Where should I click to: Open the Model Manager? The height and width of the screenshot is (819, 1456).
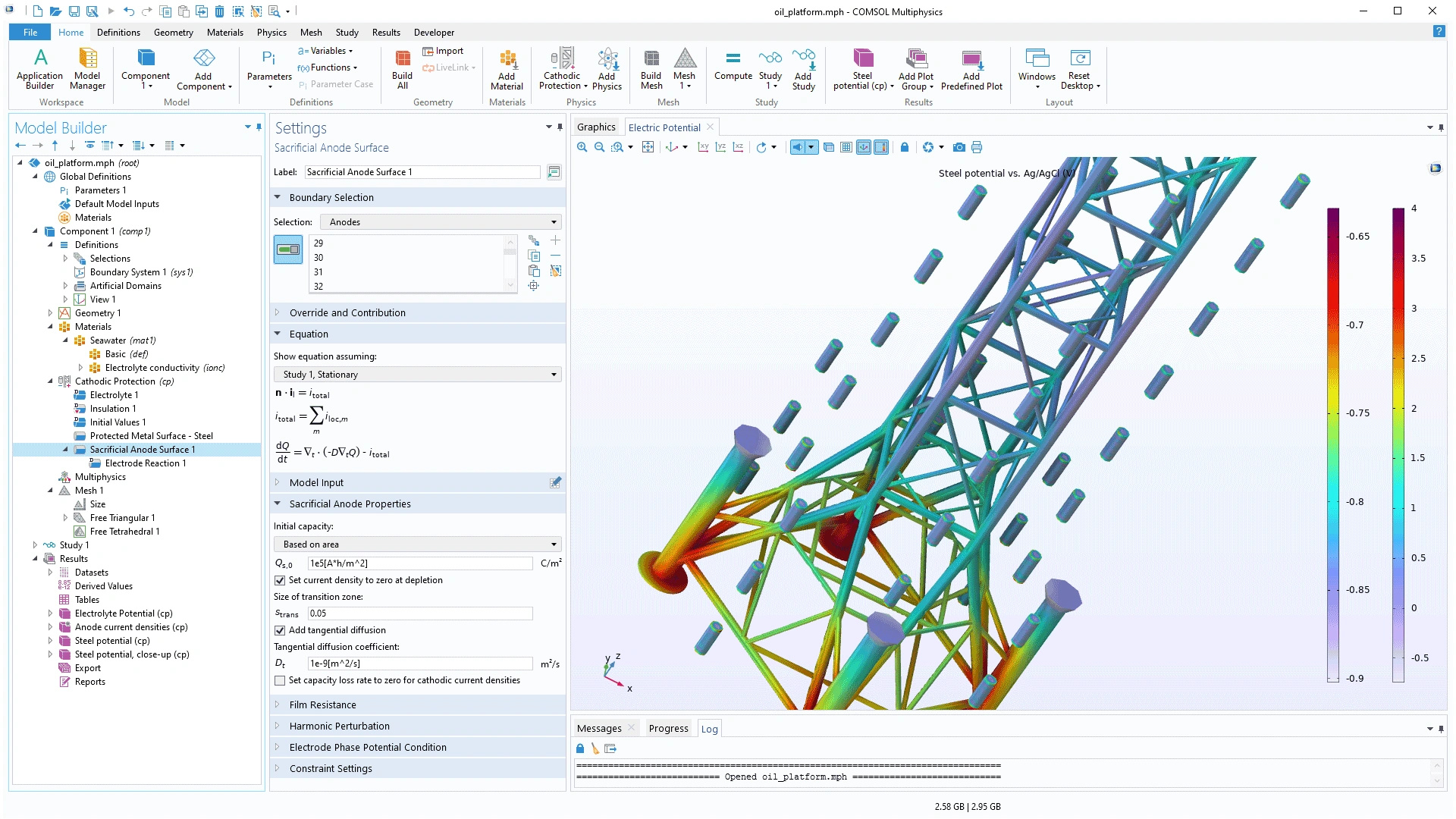click(87, 69)
